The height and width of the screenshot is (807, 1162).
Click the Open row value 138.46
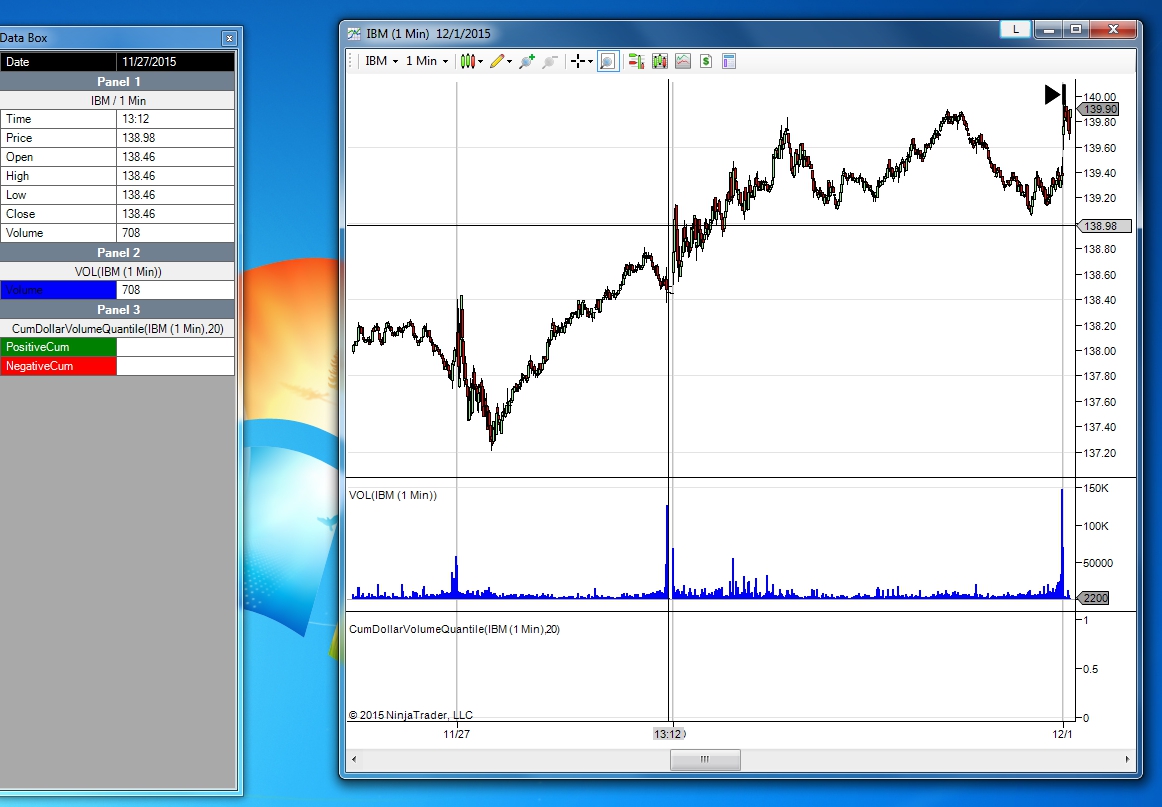click(176, 157)
